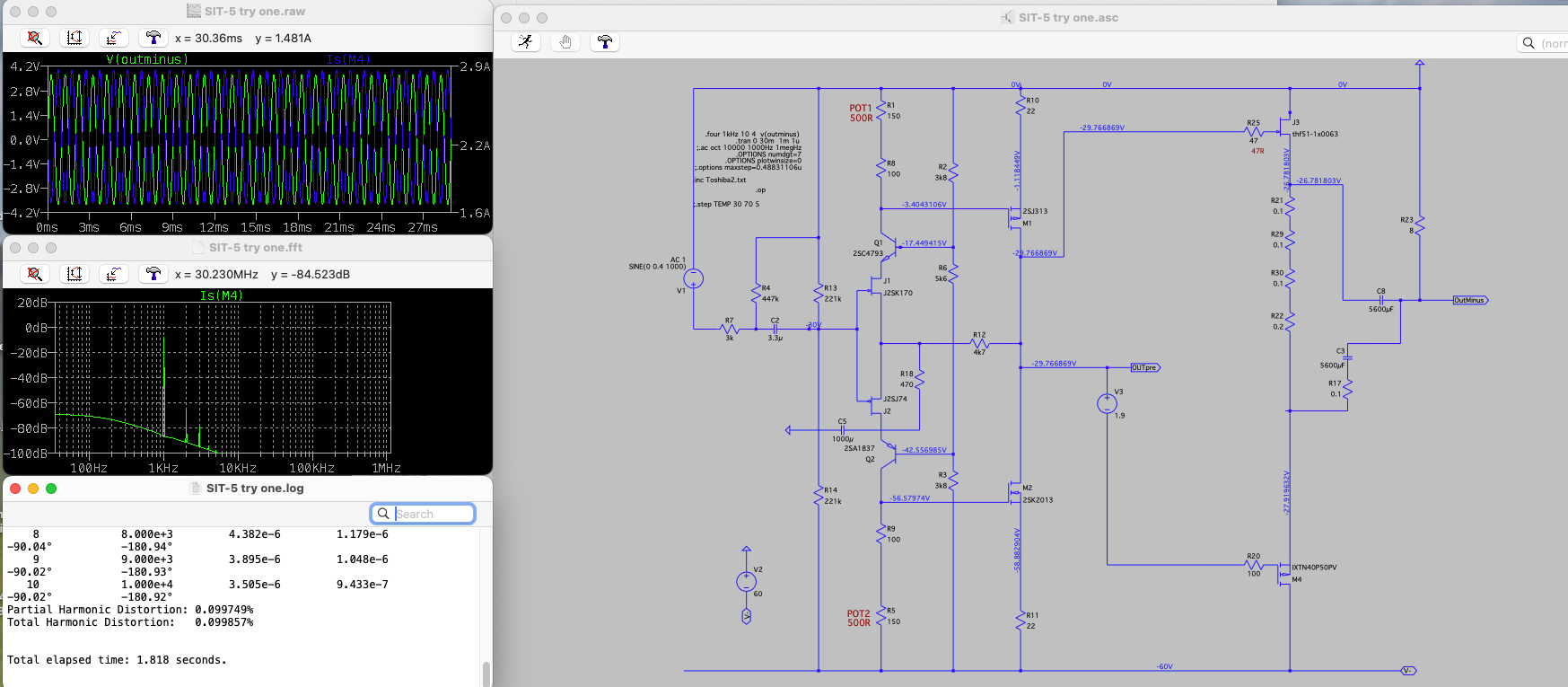Click the Halt hand icon in the schematic window
This screenshot has width=1568, height=687.
click(x=565, y=42)
